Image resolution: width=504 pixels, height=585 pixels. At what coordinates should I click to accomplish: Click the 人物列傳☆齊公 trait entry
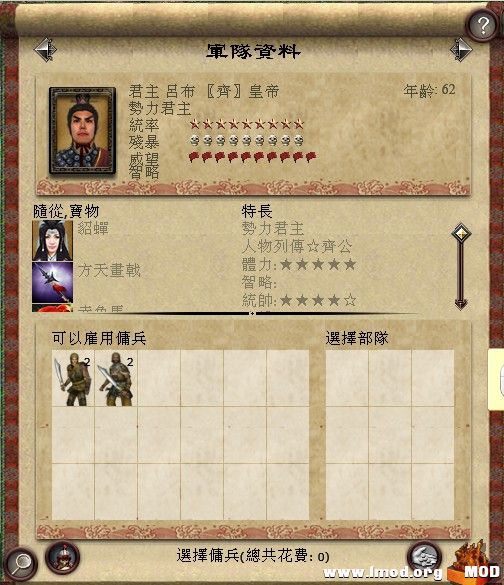297,246
